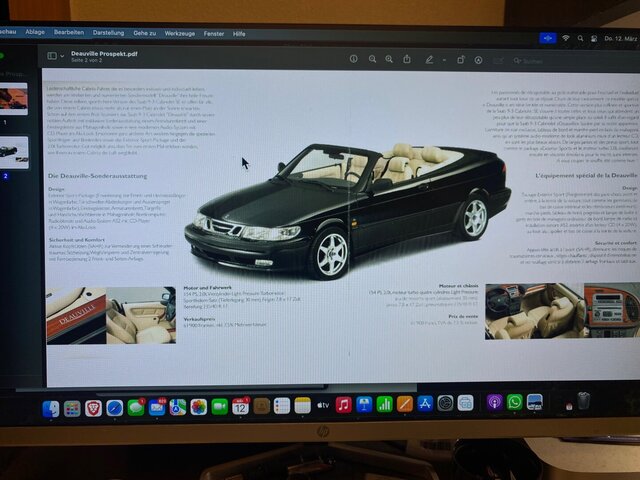The image size is (640, 480).
Task: Open Mail from the Dock
Action: 157,408
